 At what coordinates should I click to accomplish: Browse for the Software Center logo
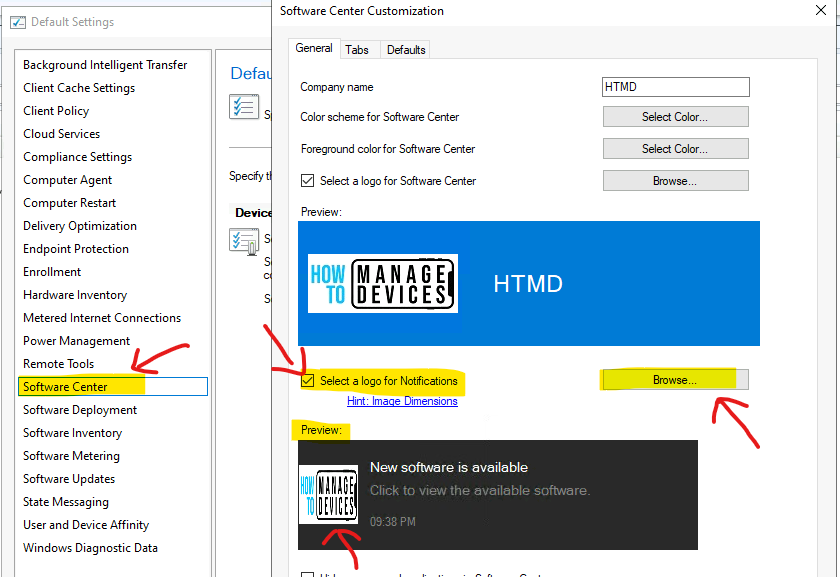click(x=676, y=181)
